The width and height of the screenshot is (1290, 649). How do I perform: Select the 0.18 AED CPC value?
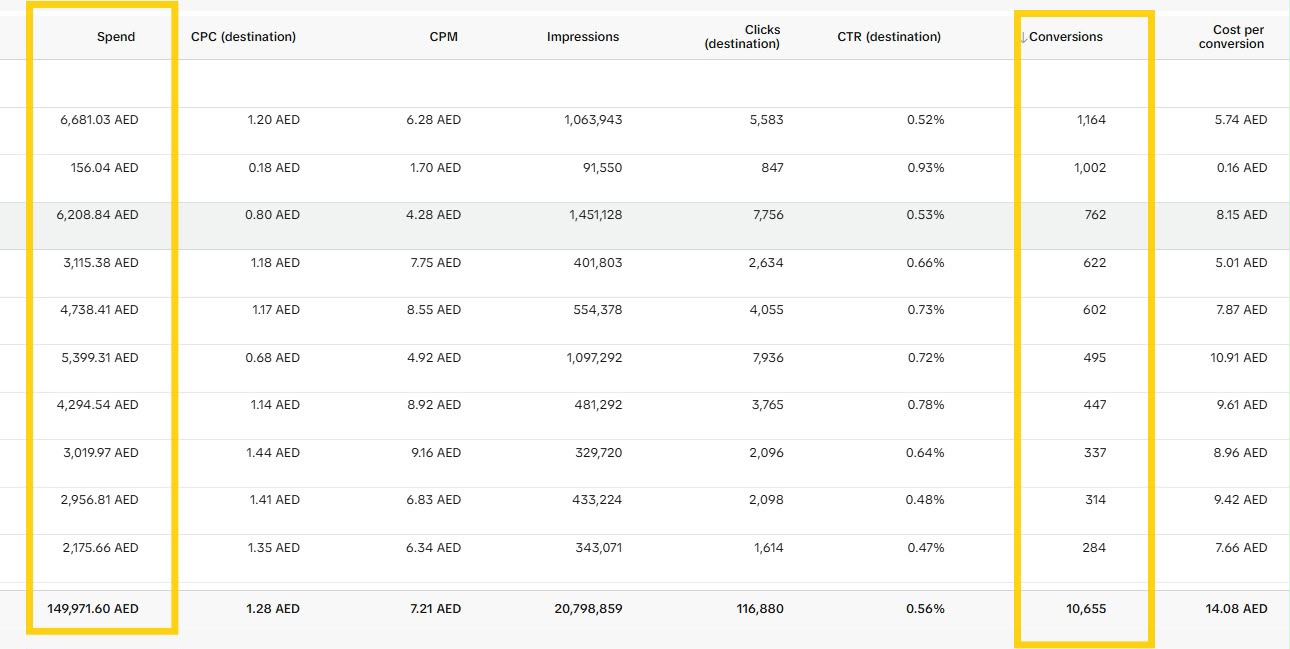pos(274,168)
